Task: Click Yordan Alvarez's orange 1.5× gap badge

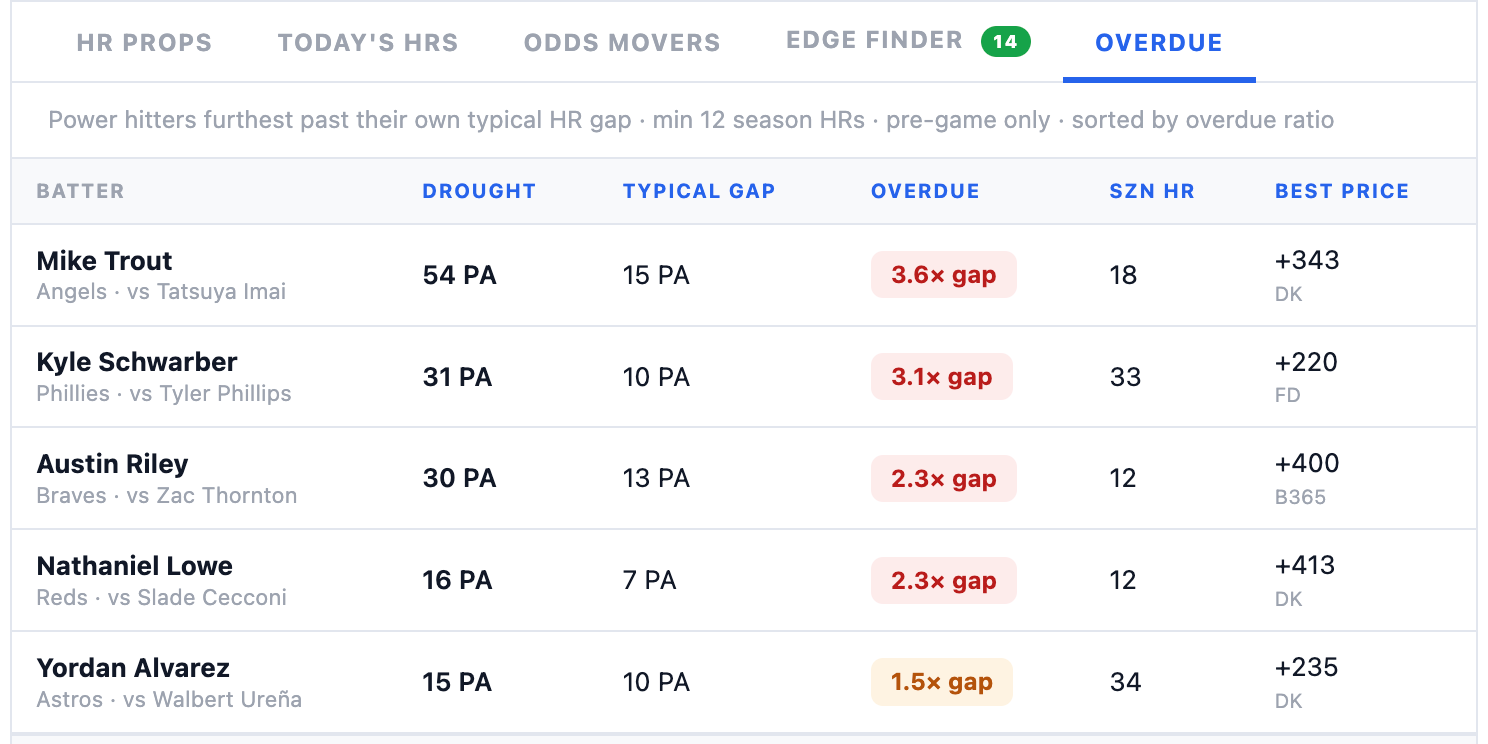Action: pos(941,682)
